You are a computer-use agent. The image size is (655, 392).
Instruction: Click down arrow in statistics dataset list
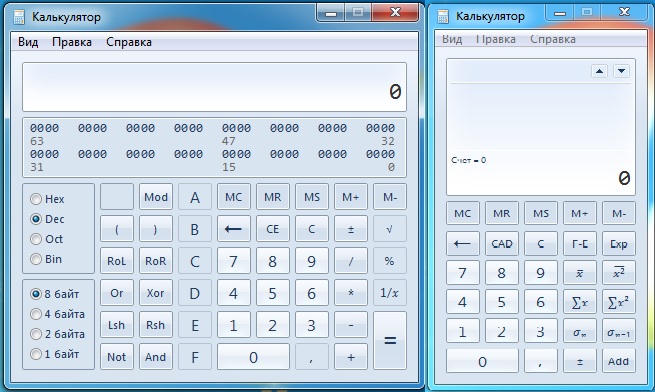point(621,71)
